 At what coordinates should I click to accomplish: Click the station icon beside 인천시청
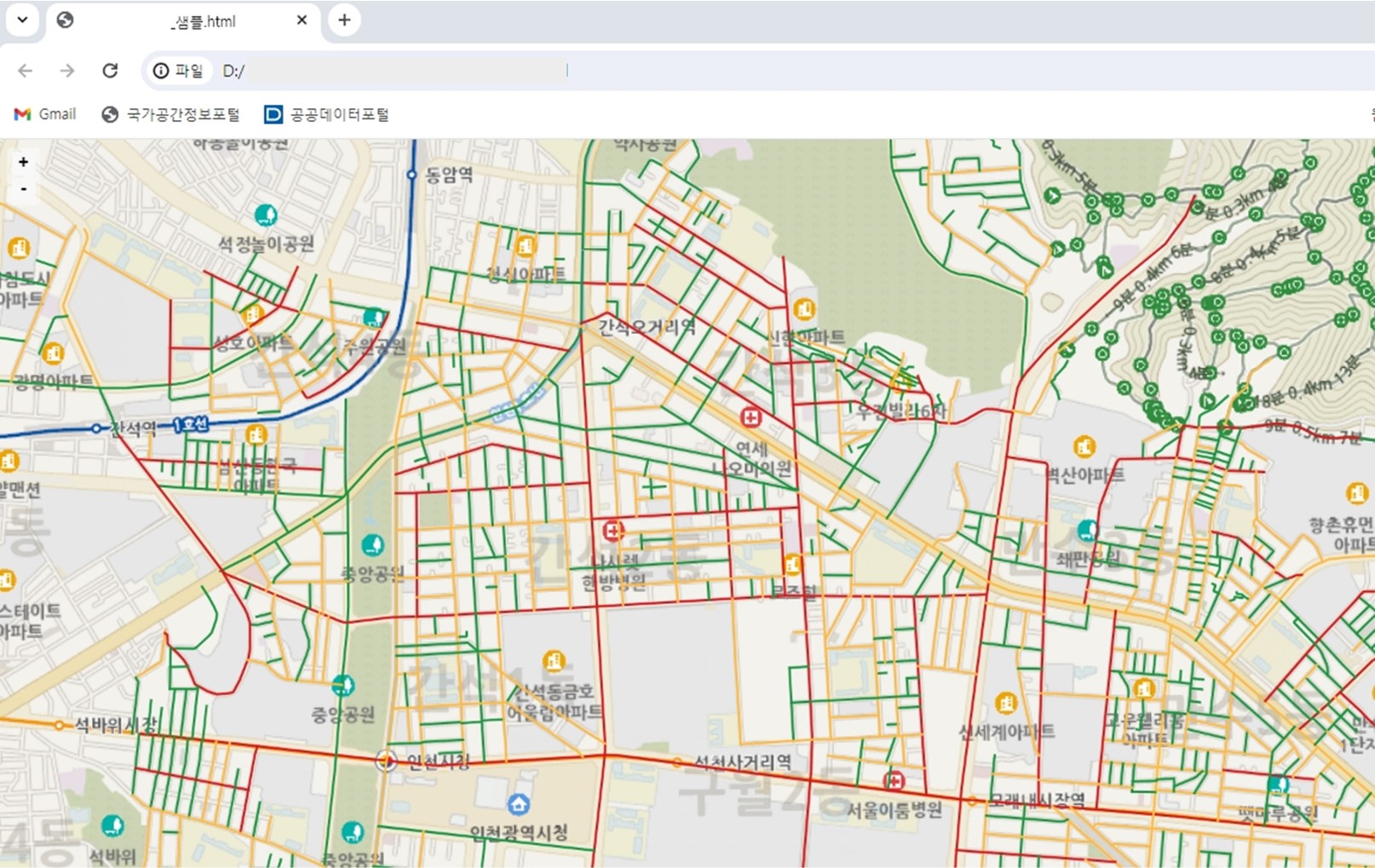click(388, 760)
